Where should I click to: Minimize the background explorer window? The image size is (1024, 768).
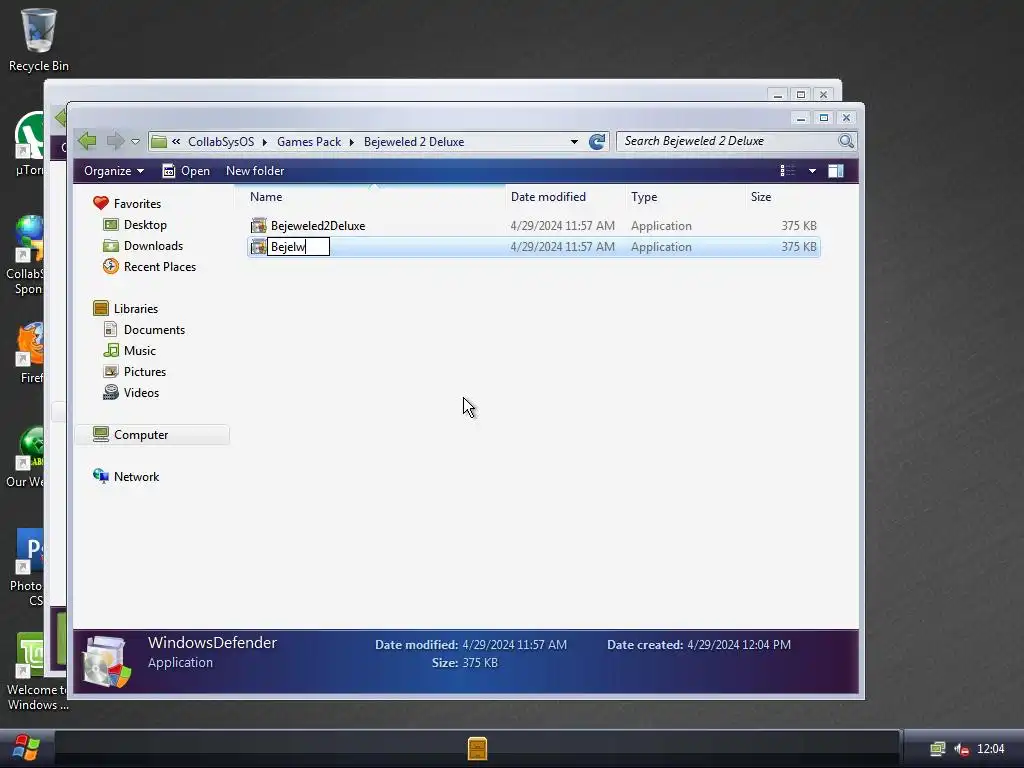pos(778,95)
